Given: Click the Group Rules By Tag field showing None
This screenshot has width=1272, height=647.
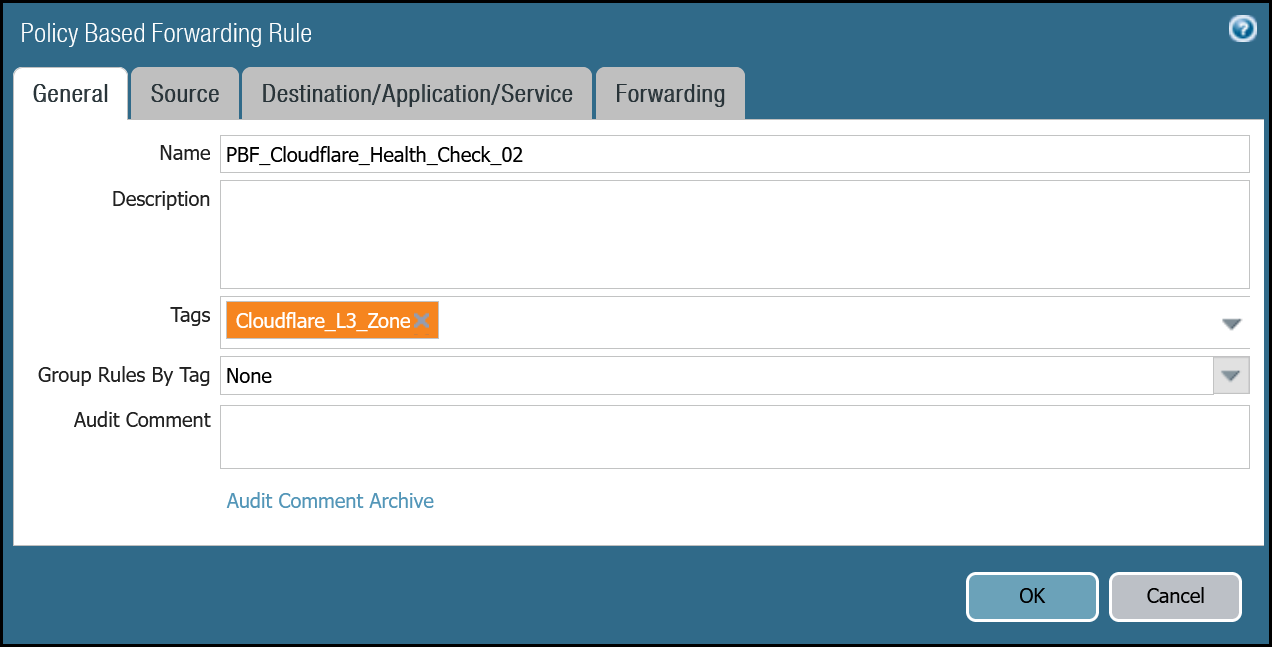Looking at the screenshot, I should [715, 376].
